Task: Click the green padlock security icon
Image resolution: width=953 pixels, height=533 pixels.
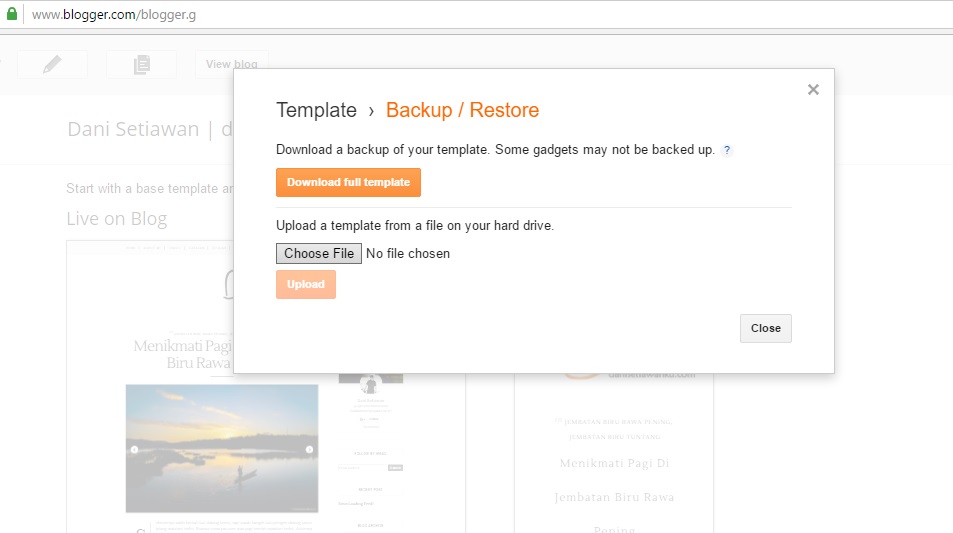Action: [12, 14]
